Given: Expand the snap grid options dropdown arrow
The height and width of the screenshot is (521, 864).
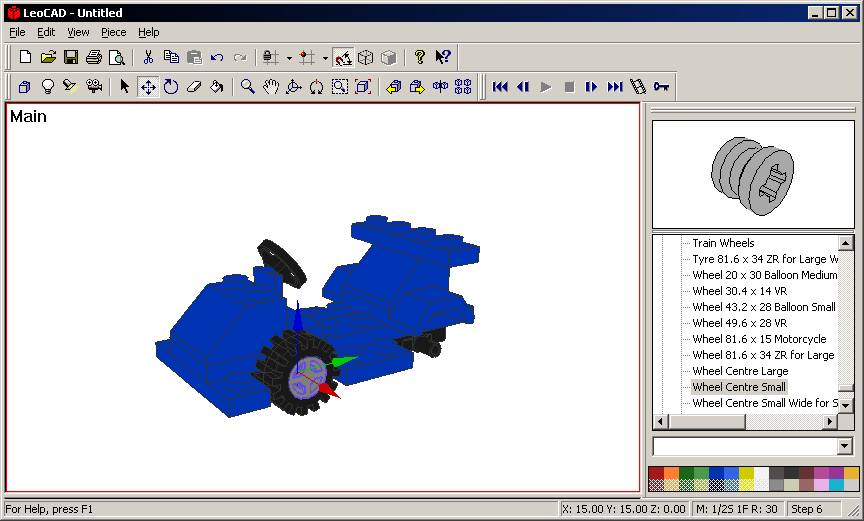Looking at the screenshot, I should pyautogui.click(x=325, y=57).
